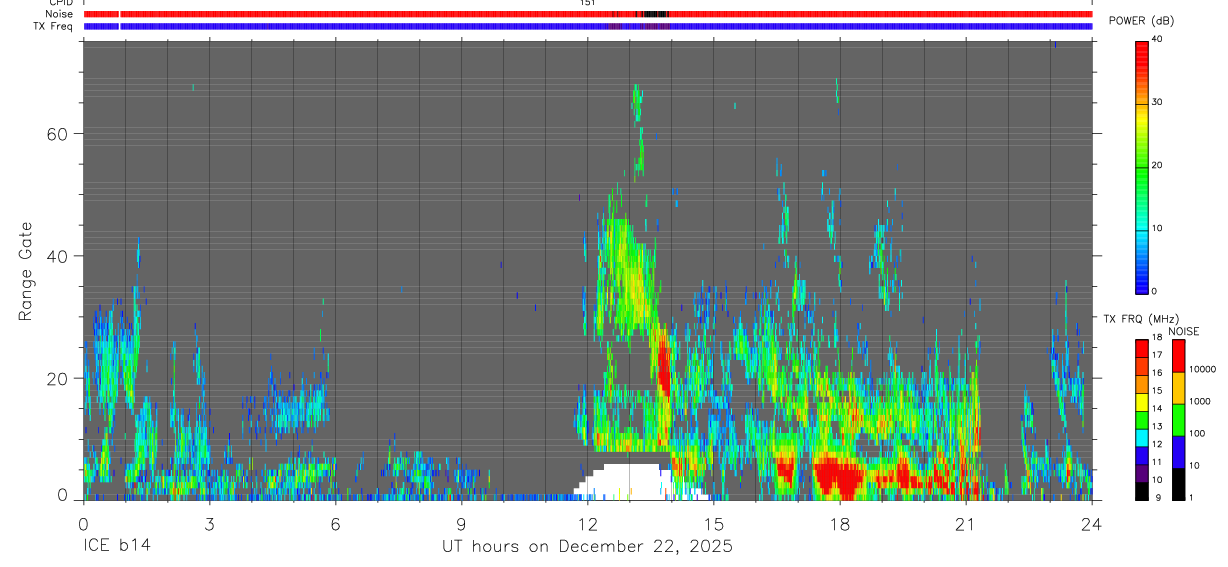This screenshot has width=1228, height=567.
Task: Click the '20' label on the power scale
Action: click(1158, 165)
